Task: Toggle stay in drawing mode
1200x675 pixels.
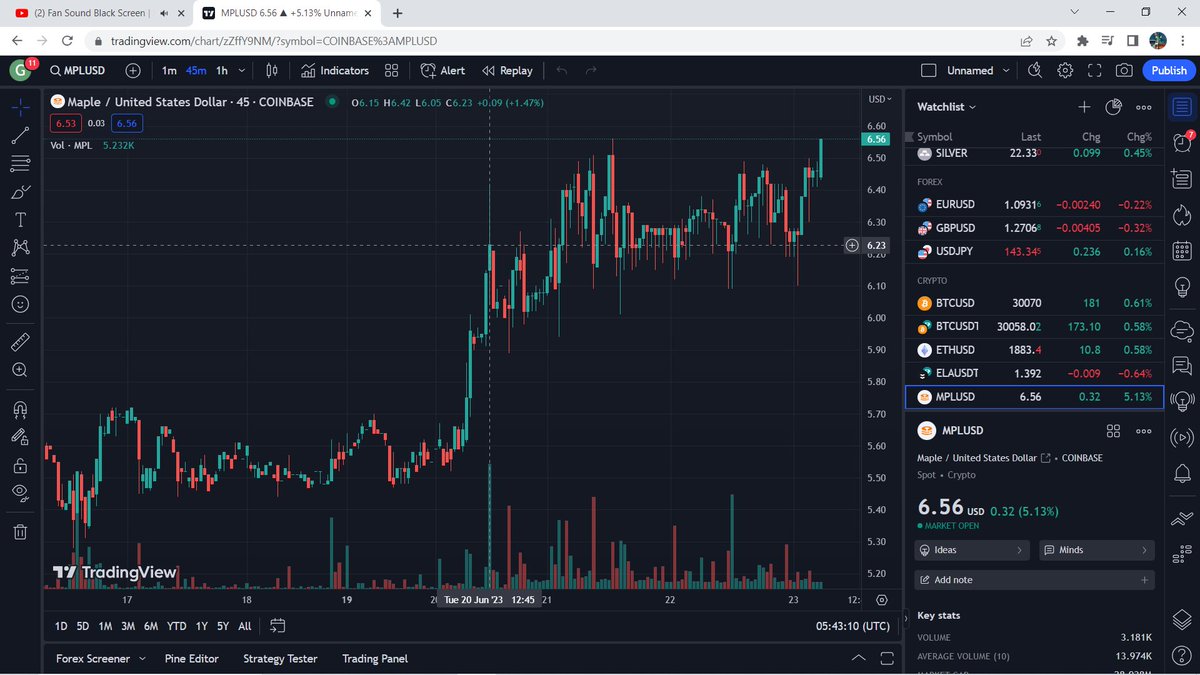Action: 20,436
